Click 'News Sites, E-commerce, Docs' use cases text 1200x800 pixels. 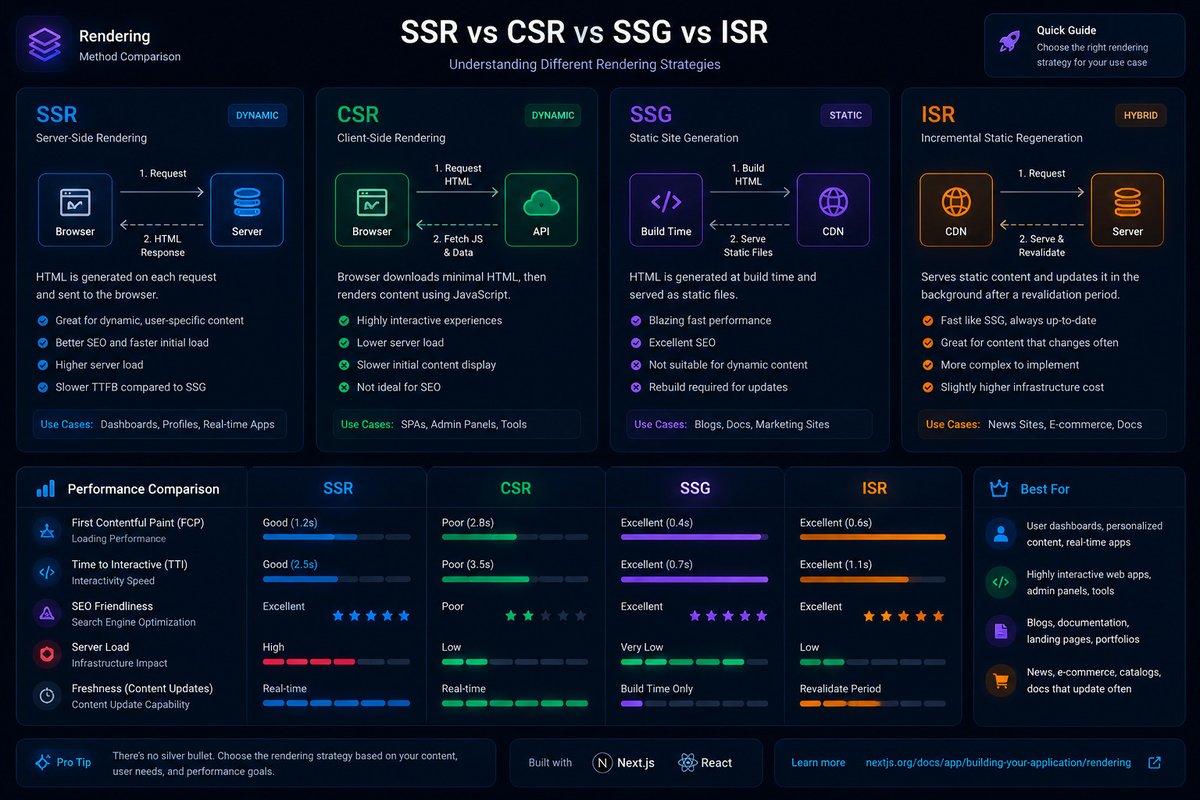click(x=1065, y=424)
